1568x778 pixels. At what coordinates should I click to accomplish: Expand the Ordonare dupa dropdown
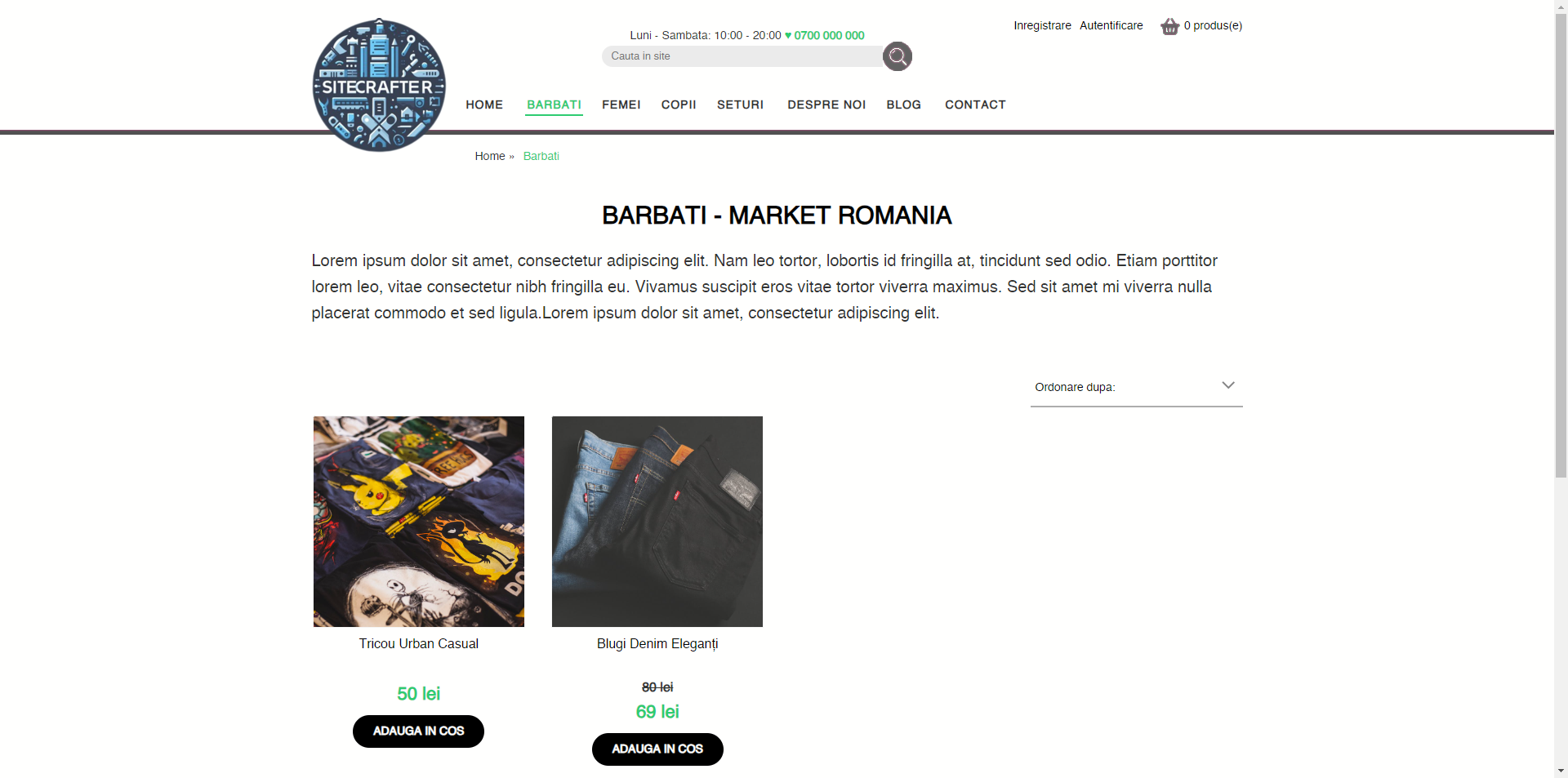1136,387
